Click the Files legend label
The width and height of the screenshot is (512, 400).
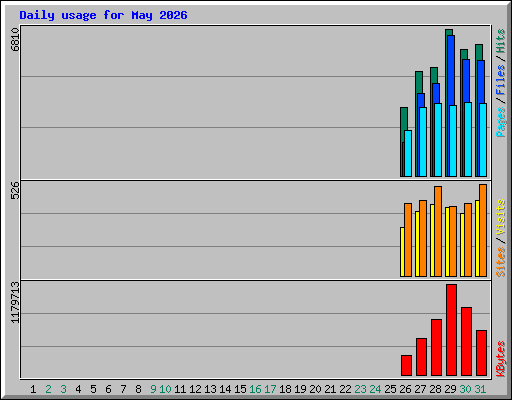click(x=501, y=79)
